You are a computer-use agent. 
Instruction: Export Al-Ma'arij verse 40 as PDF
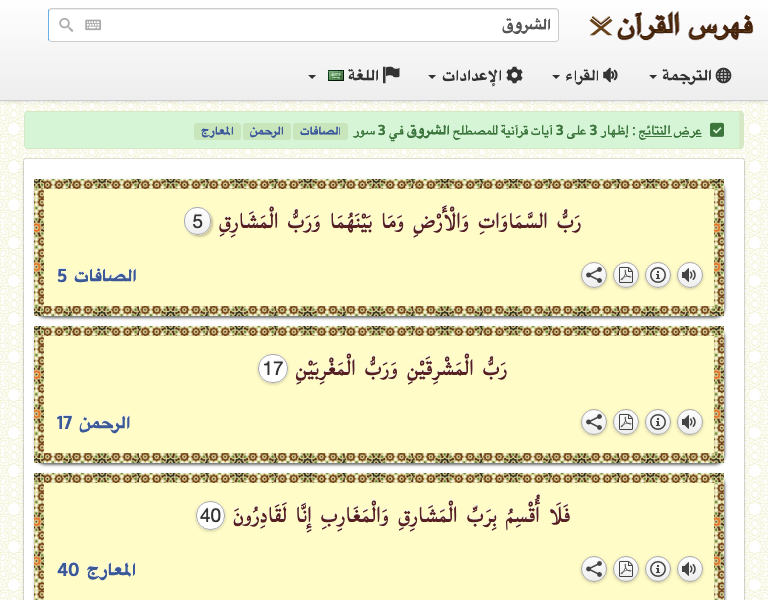click(x=626, y=569)
